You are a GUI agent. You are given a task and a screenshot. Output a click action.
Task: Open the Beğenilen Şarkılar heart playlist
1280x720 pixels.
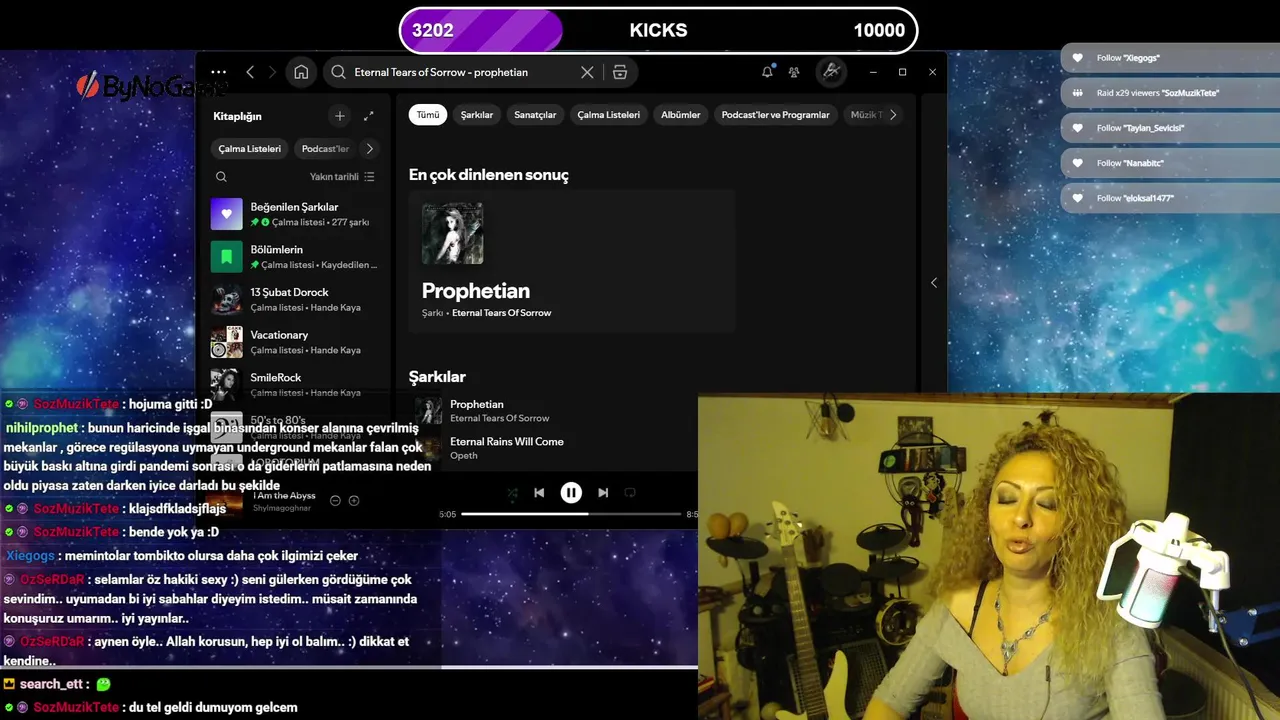point(295,214)
